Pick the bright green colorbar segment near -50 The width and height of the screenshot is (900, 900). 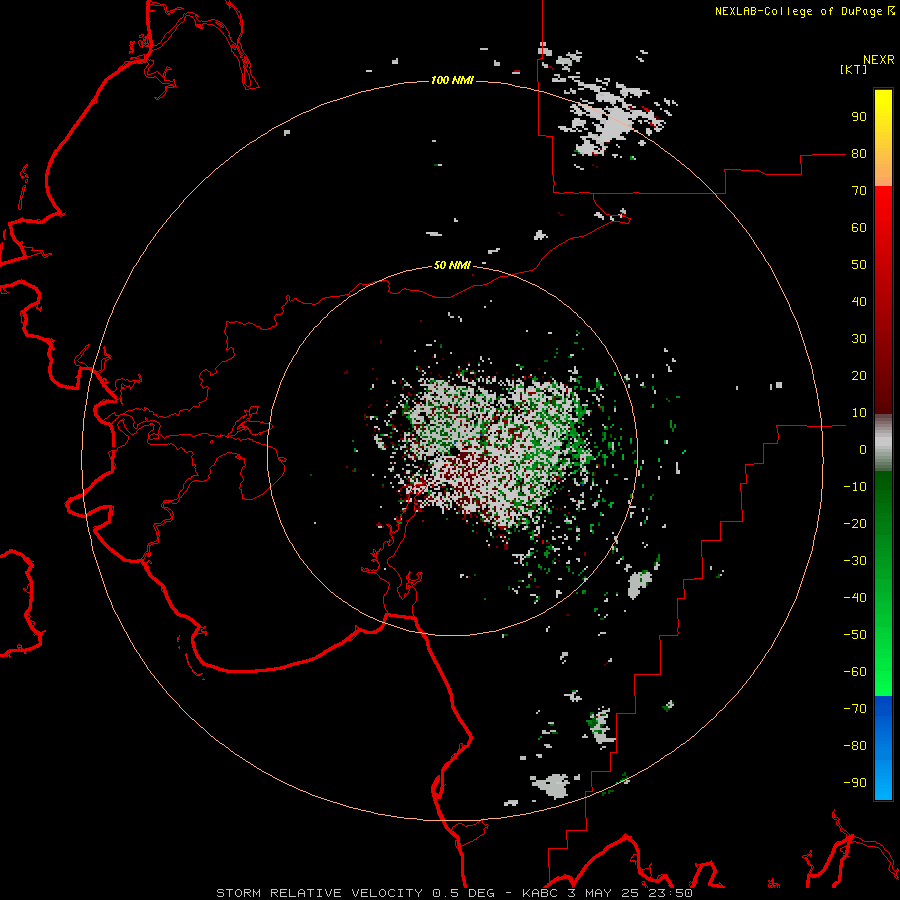pos(883,635)
